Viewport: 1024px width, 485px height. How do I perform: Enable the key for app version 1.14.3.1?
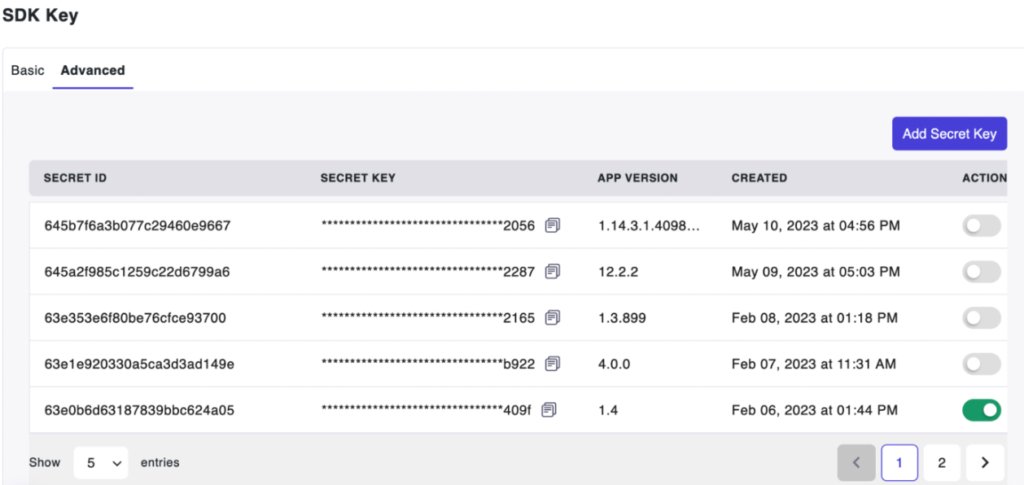981,226
